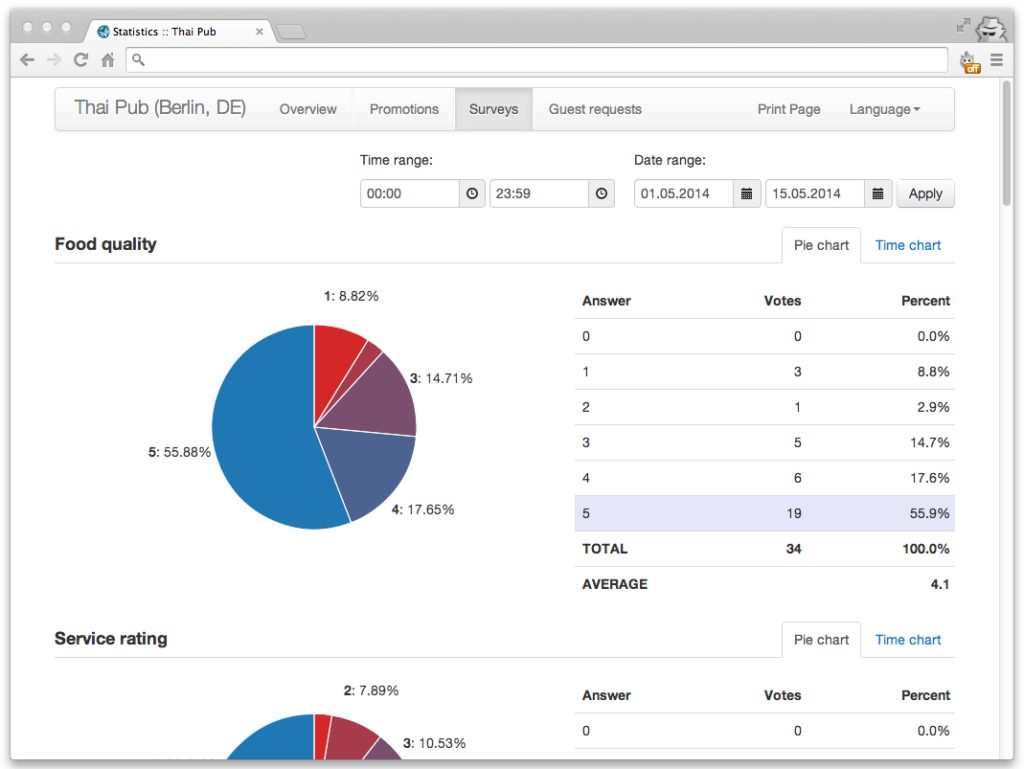The image size is (1024, 769).
Task: Open the Promotions section
Action: [x=404, y=109]
